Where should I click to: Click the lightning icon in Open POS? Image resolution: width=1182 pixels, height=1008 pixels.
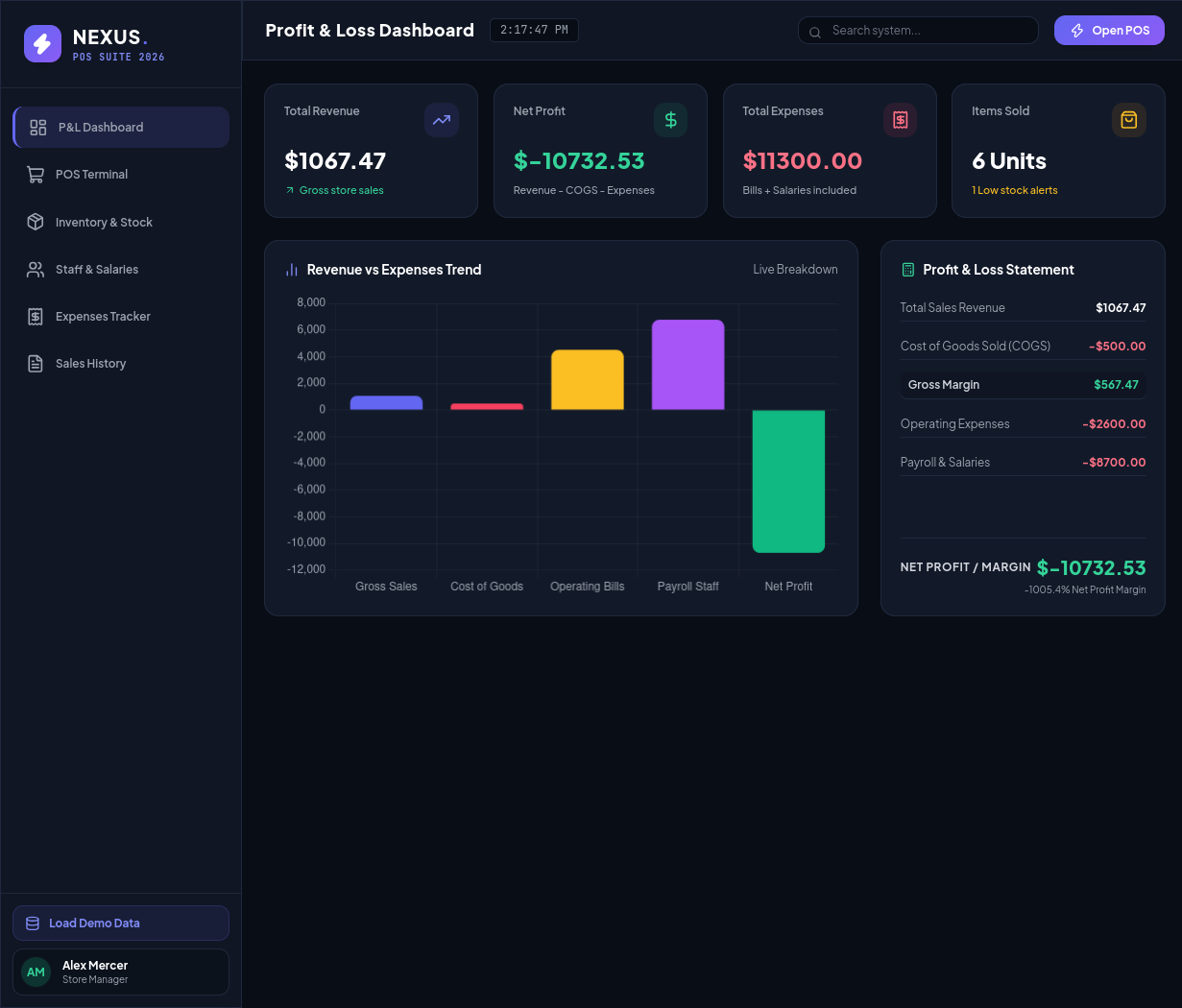pos(1077,31)
